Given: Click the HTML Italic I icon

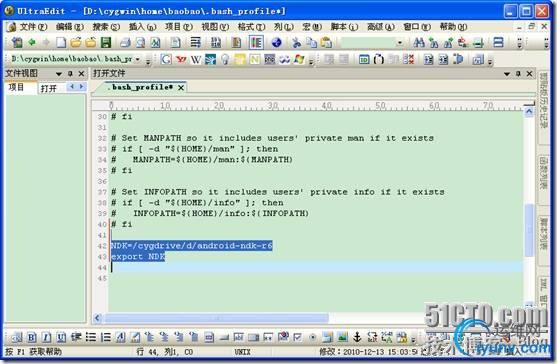Looking at the screenshot, I should [46, 337].
